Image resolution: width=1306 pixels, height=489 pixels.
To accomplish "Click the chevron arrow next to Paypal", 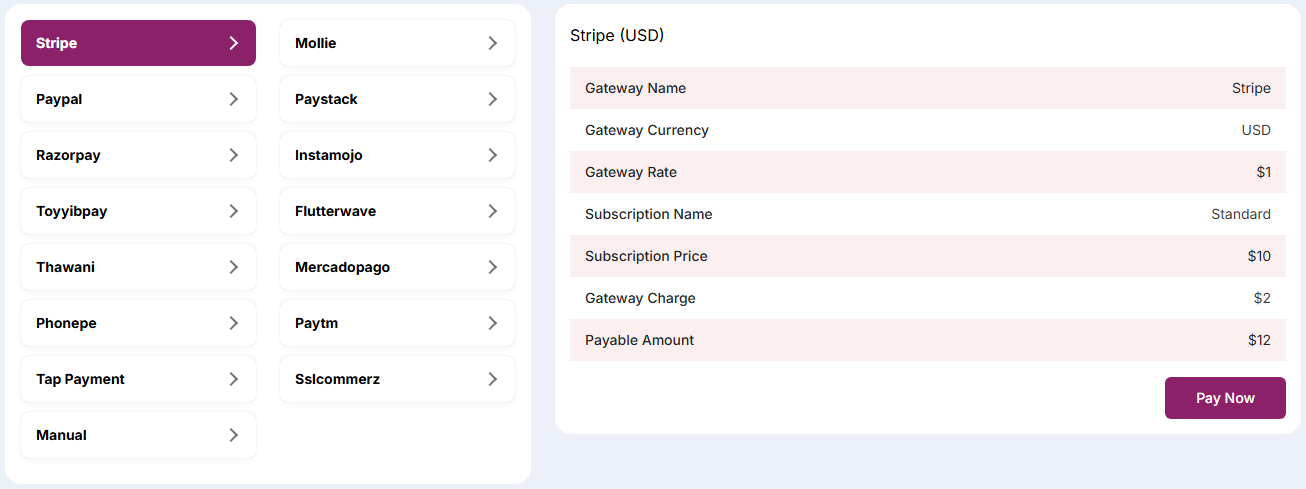I will (x=233, y=99).
